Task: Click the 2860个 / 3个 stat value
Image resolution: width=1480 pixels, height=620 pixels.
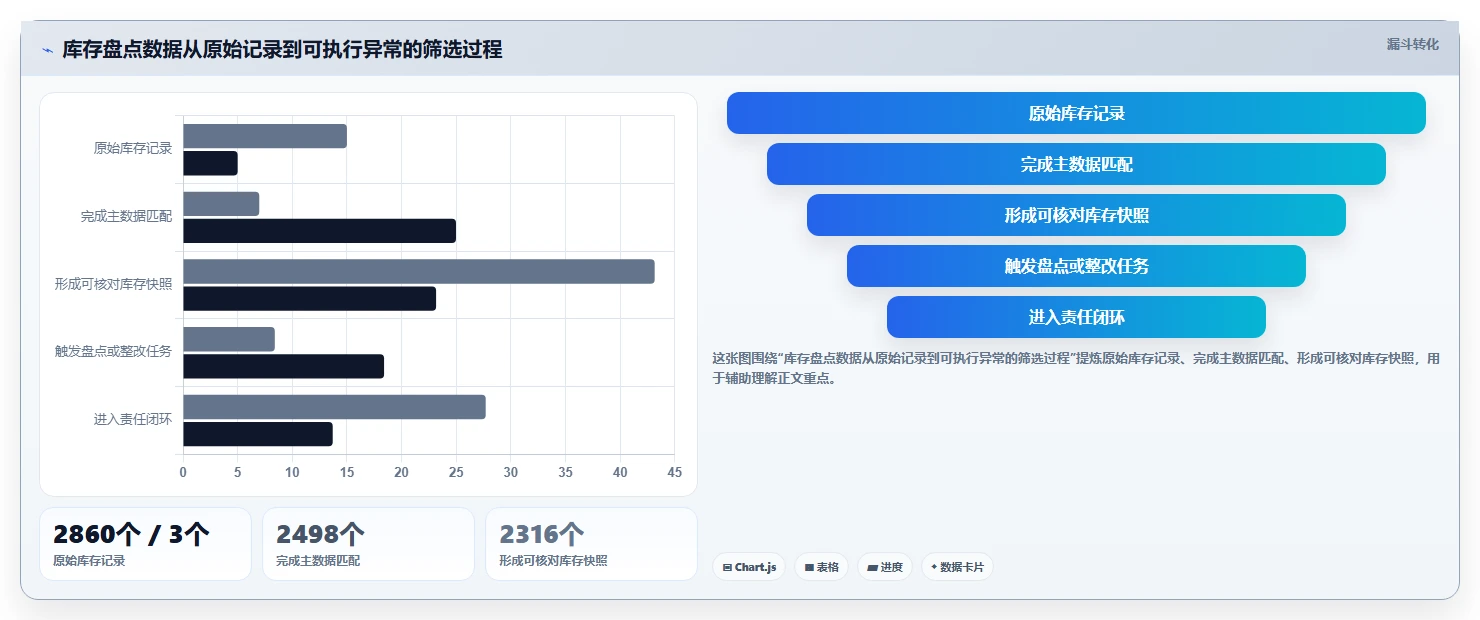Action: 131,534
